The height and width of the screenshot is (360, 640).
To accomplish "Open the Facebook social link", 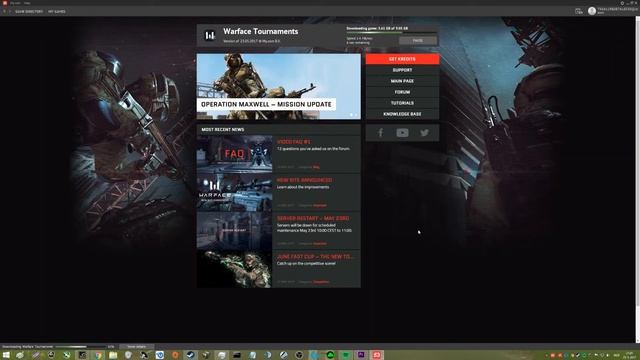I will click(380, 133).
